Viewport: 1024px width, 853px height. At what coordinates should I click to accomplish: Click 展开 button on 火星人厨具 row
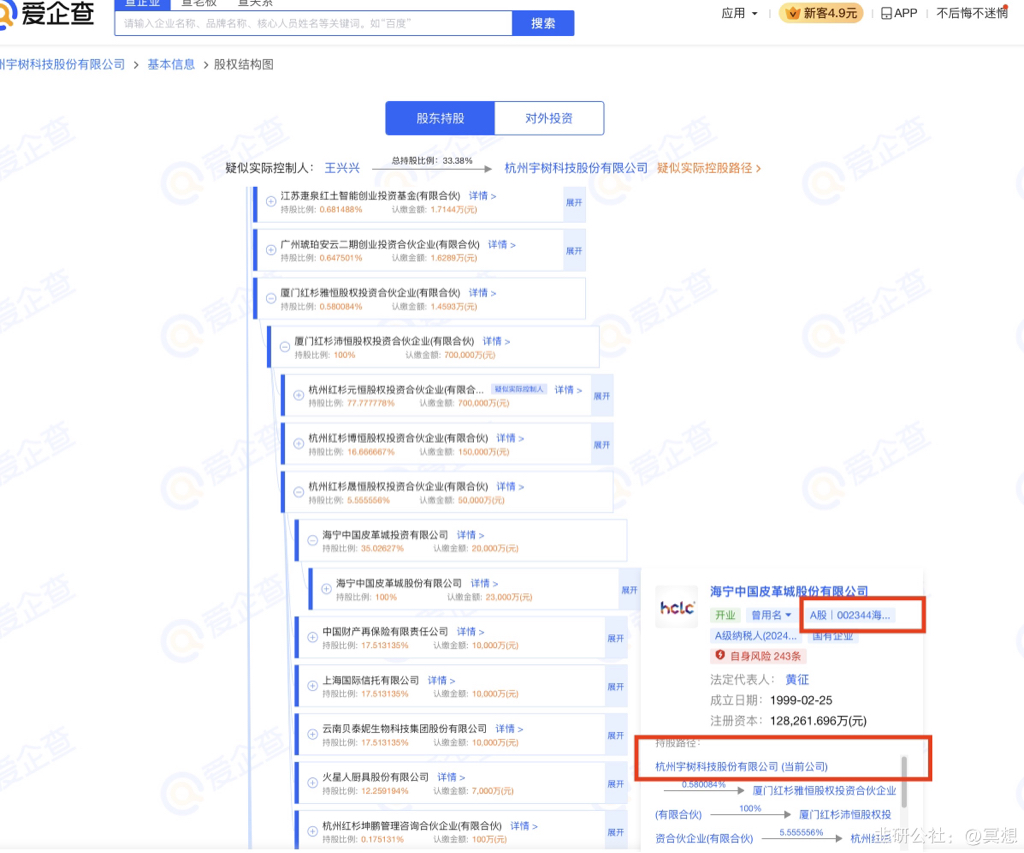(x=616, y=784)
